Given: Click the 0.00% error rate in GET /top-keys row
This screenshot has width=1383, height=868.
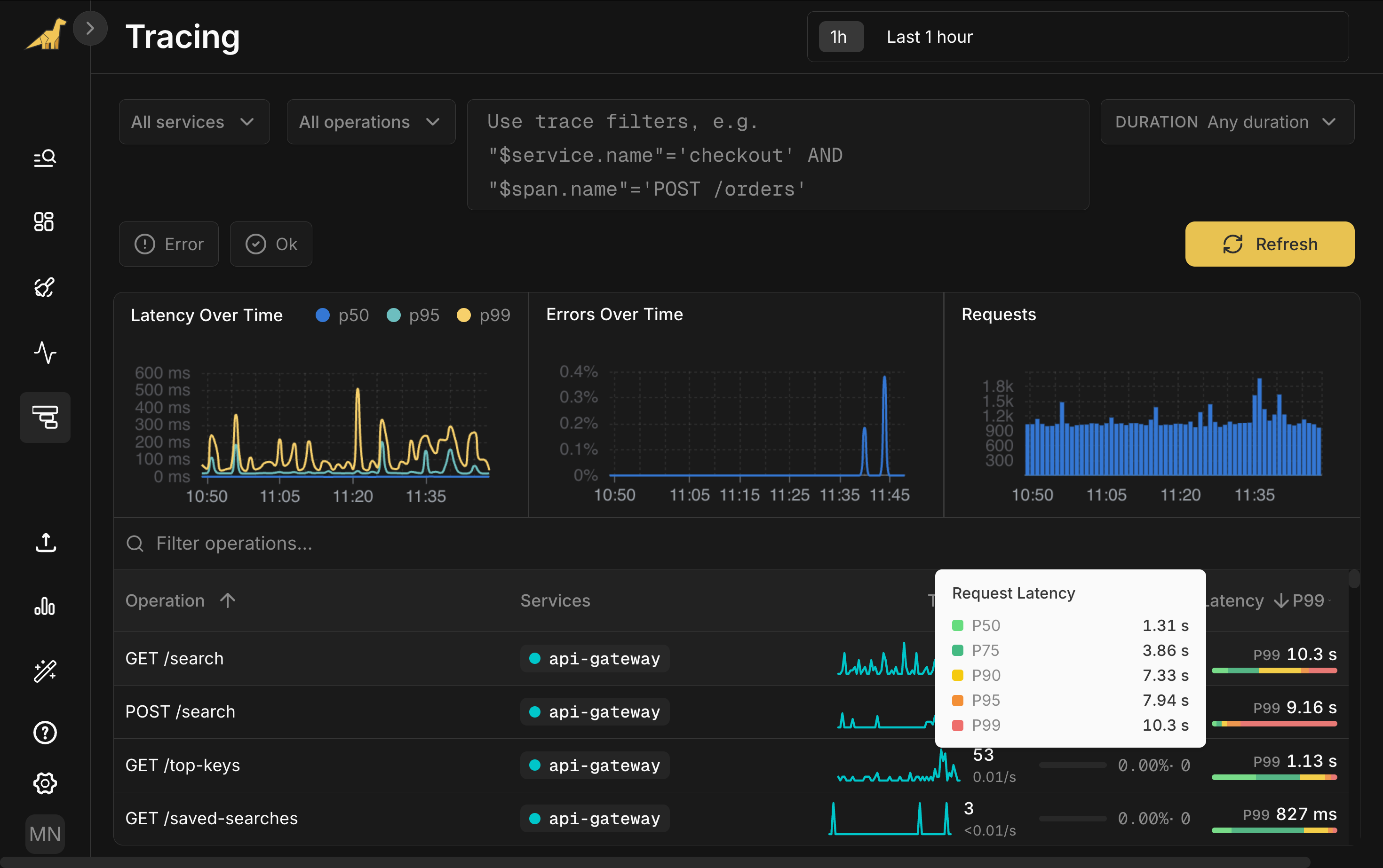Looking at the screenshot, I should pyautogui.click(x=1144, y=765).
